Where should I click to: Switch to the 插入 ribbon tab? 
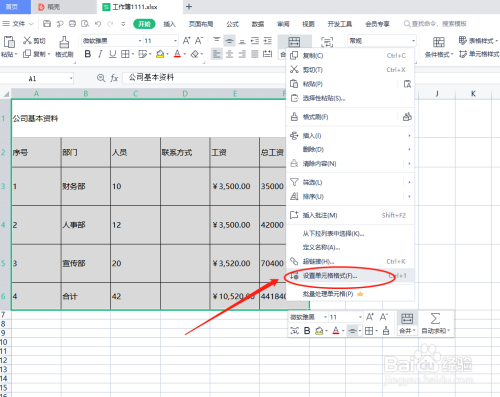(169, 24)
